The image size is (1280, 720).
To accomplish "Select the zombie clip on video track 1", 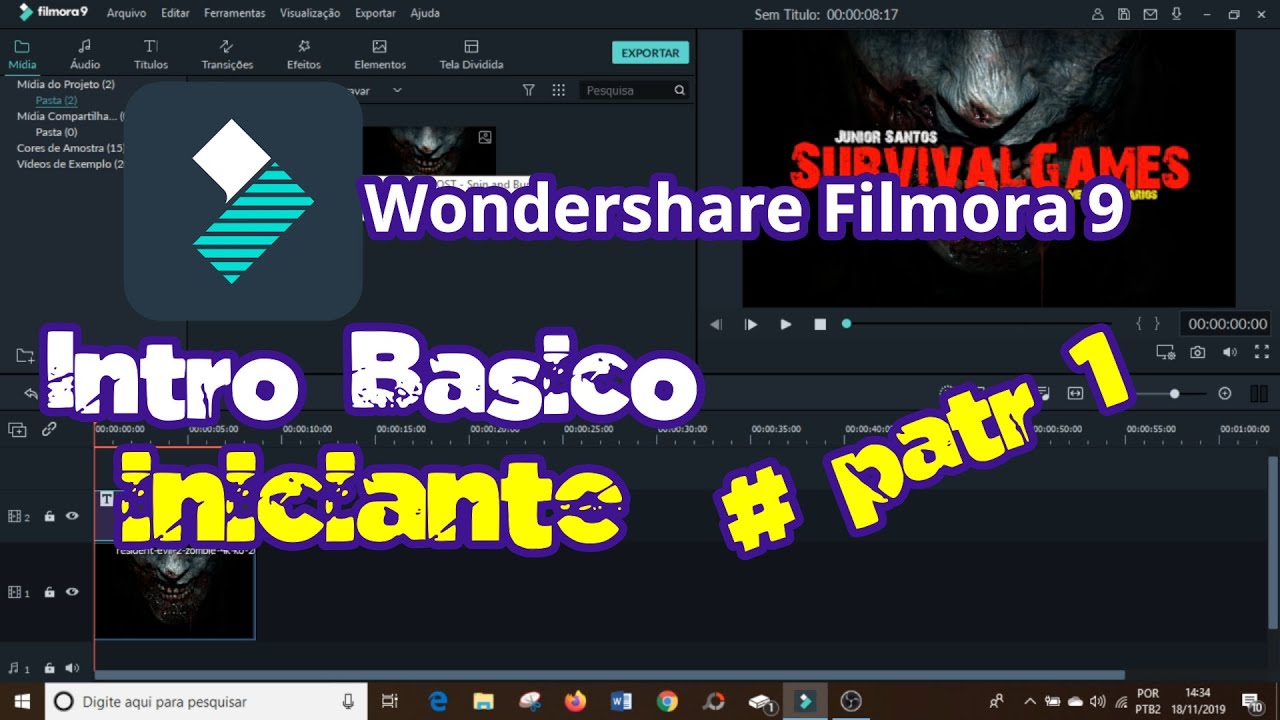I will point(175,591).
